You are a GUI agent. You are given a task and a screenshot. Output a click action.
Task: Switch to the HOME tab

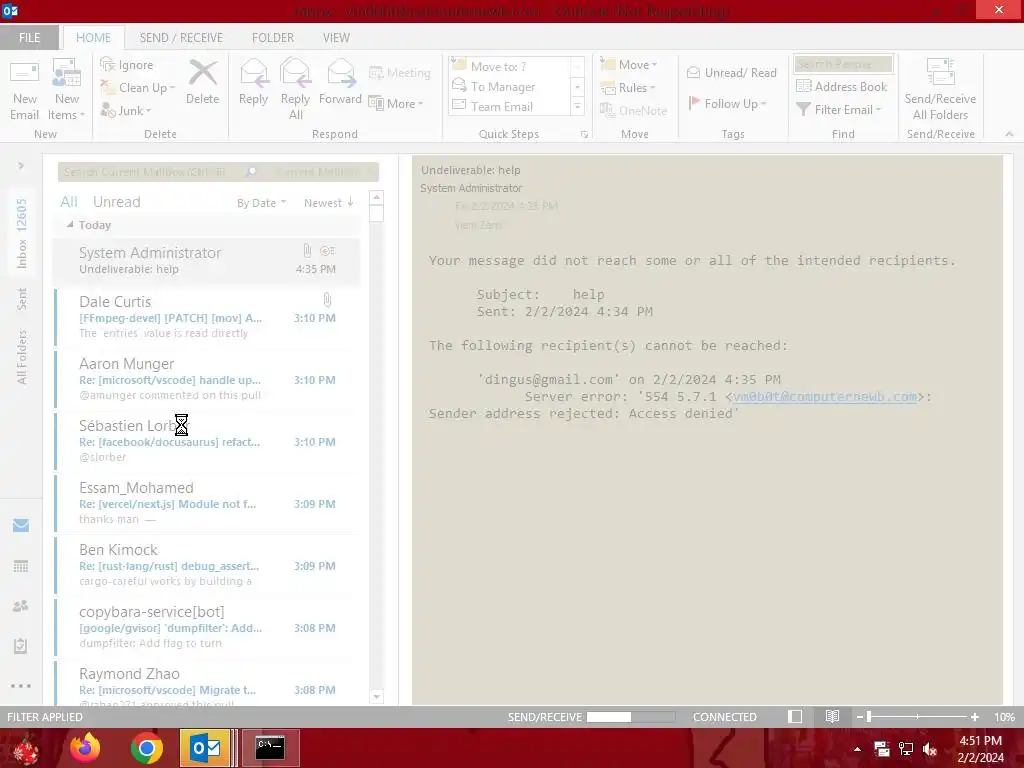(x=93, y=38)
